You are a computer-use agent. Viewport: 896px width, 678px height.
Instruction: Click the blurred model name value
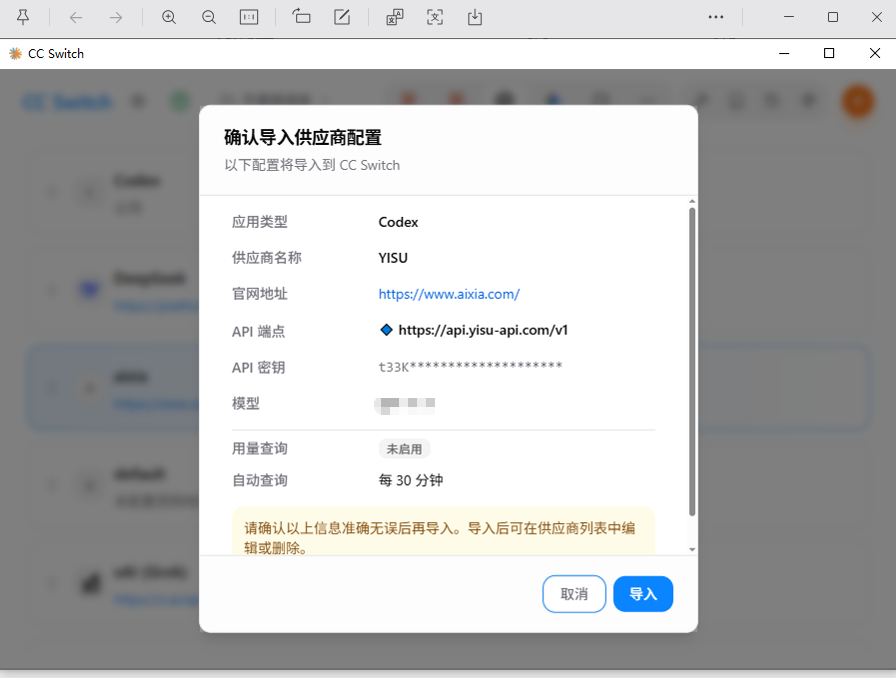(405, 405)
